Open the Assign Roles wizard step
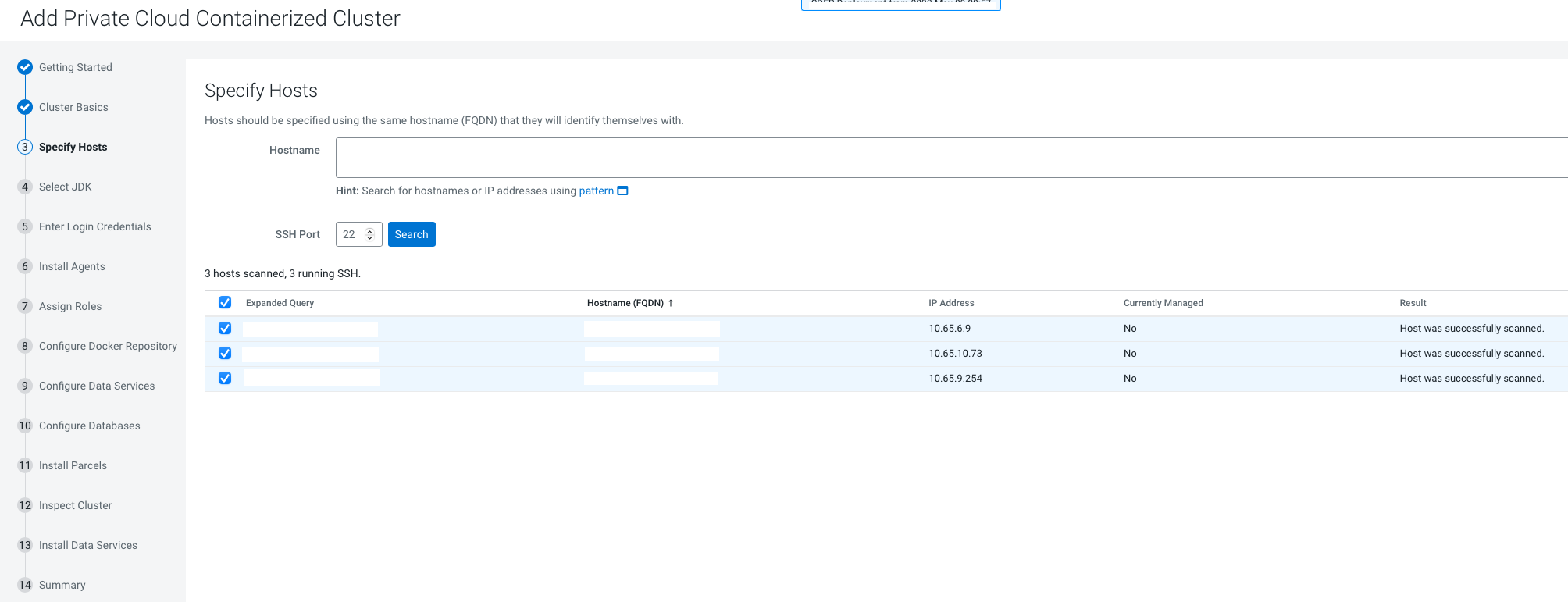 pos(70,306)
